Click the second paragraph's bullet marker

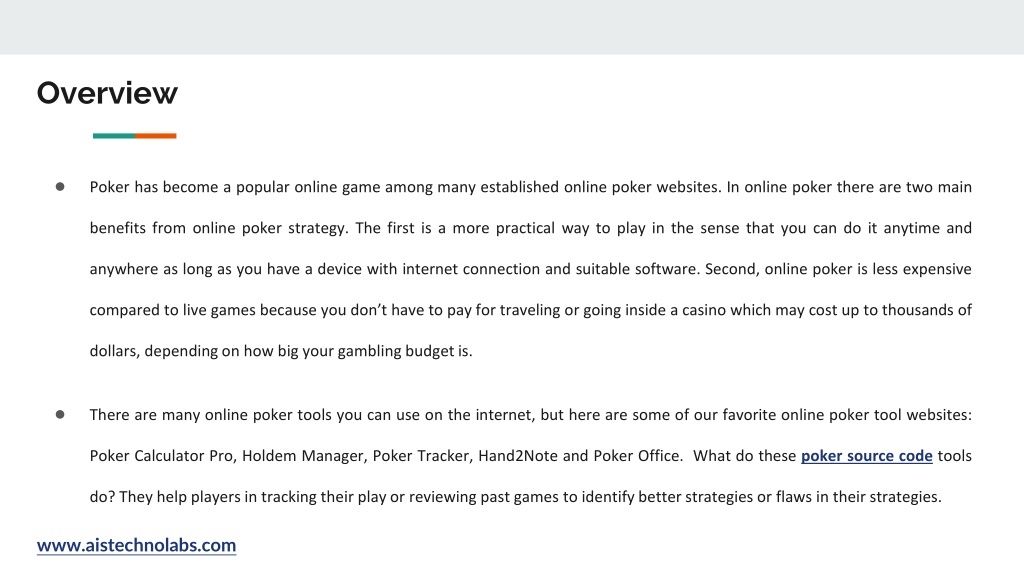60,415
